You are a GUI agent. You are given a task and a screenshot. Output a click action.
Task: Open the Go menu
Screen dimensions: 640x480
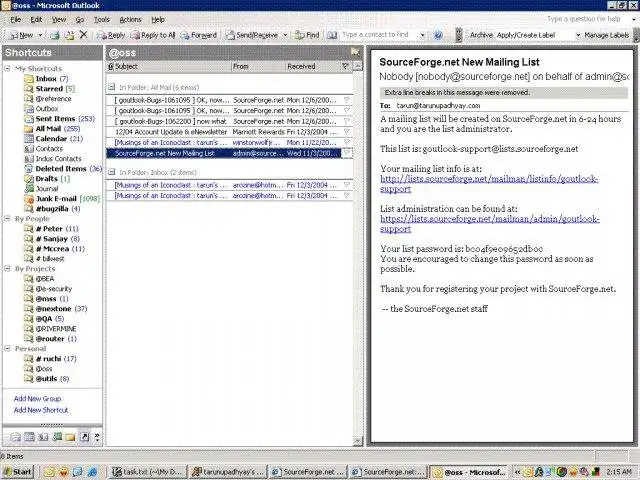[x=80, y=19]
